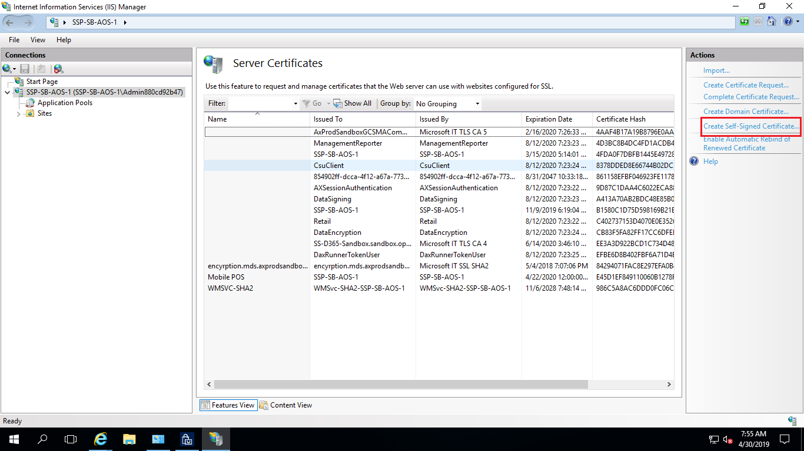This screenshot has height=451, width=804.
Task: Click the Go filter button
Action: click(x=312, y=104)
